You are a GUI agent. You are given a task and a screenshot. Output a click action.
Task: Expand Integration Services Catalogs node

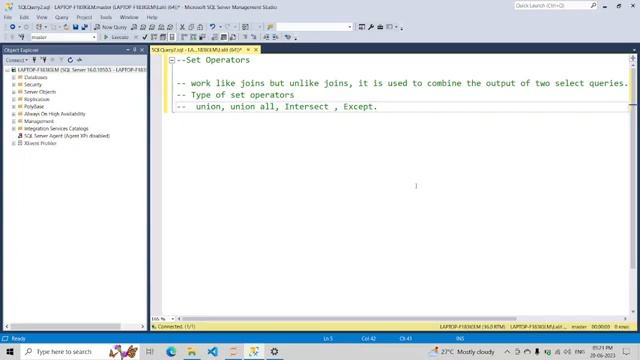[x=13, y=129]
